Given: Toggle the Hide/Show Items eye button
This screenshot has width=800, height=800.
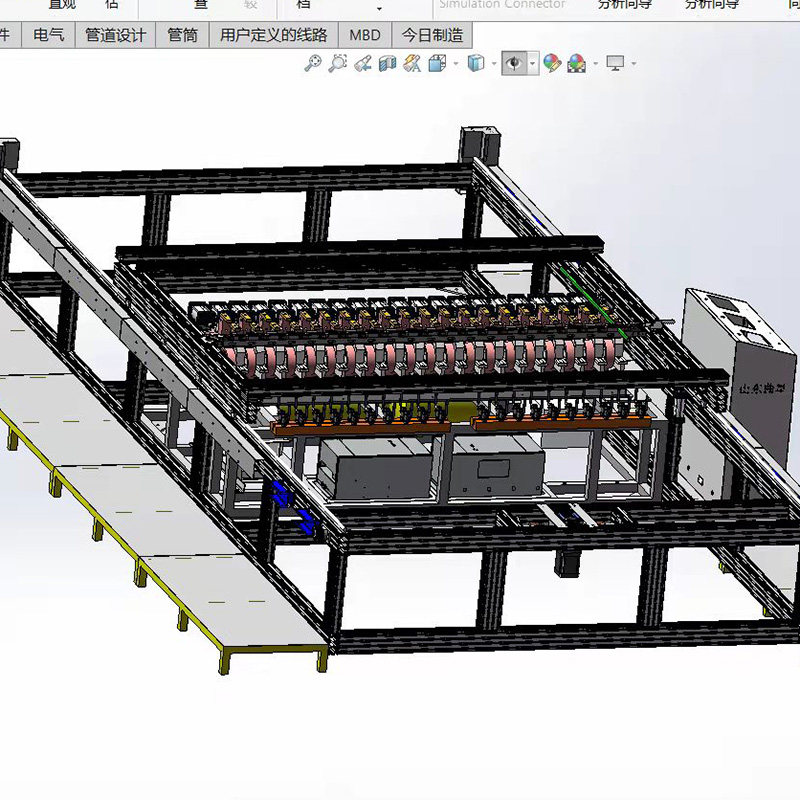Looking at the screenshot, I should (514, 64).
